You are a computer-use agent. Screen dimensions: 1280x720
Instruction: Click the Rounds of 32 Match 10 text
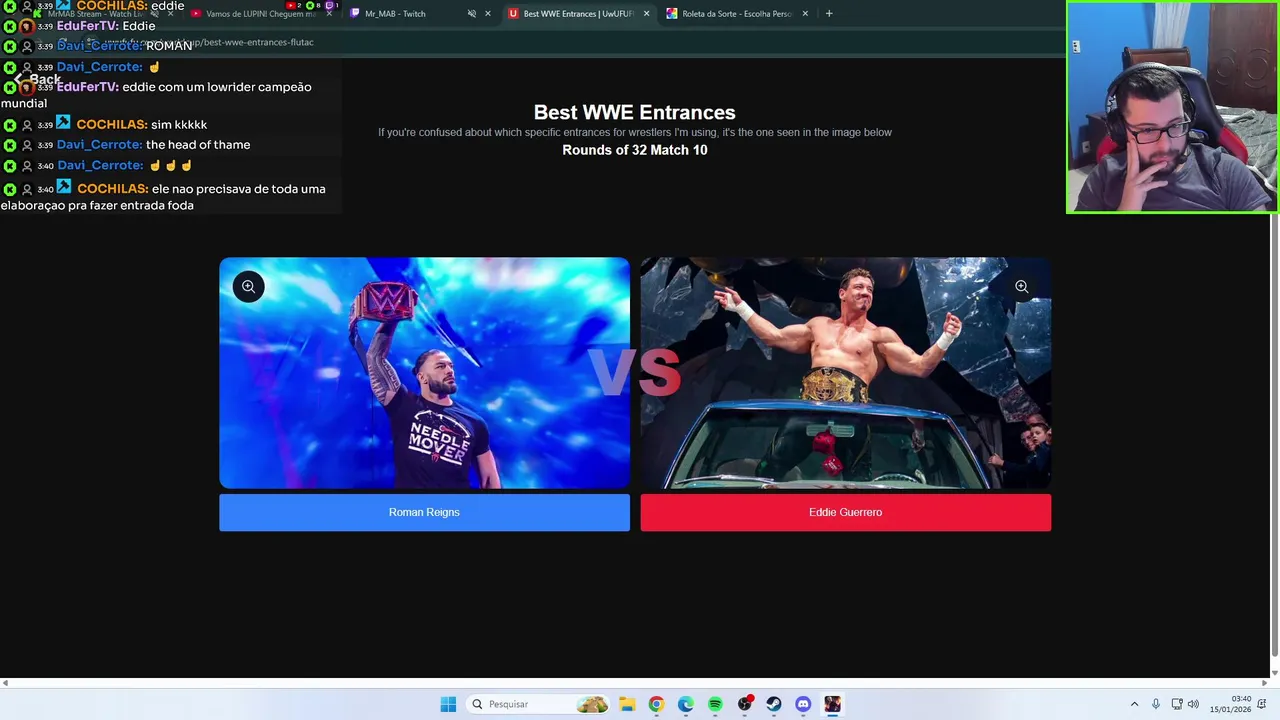pyautogui.click(x=634, y=150)
